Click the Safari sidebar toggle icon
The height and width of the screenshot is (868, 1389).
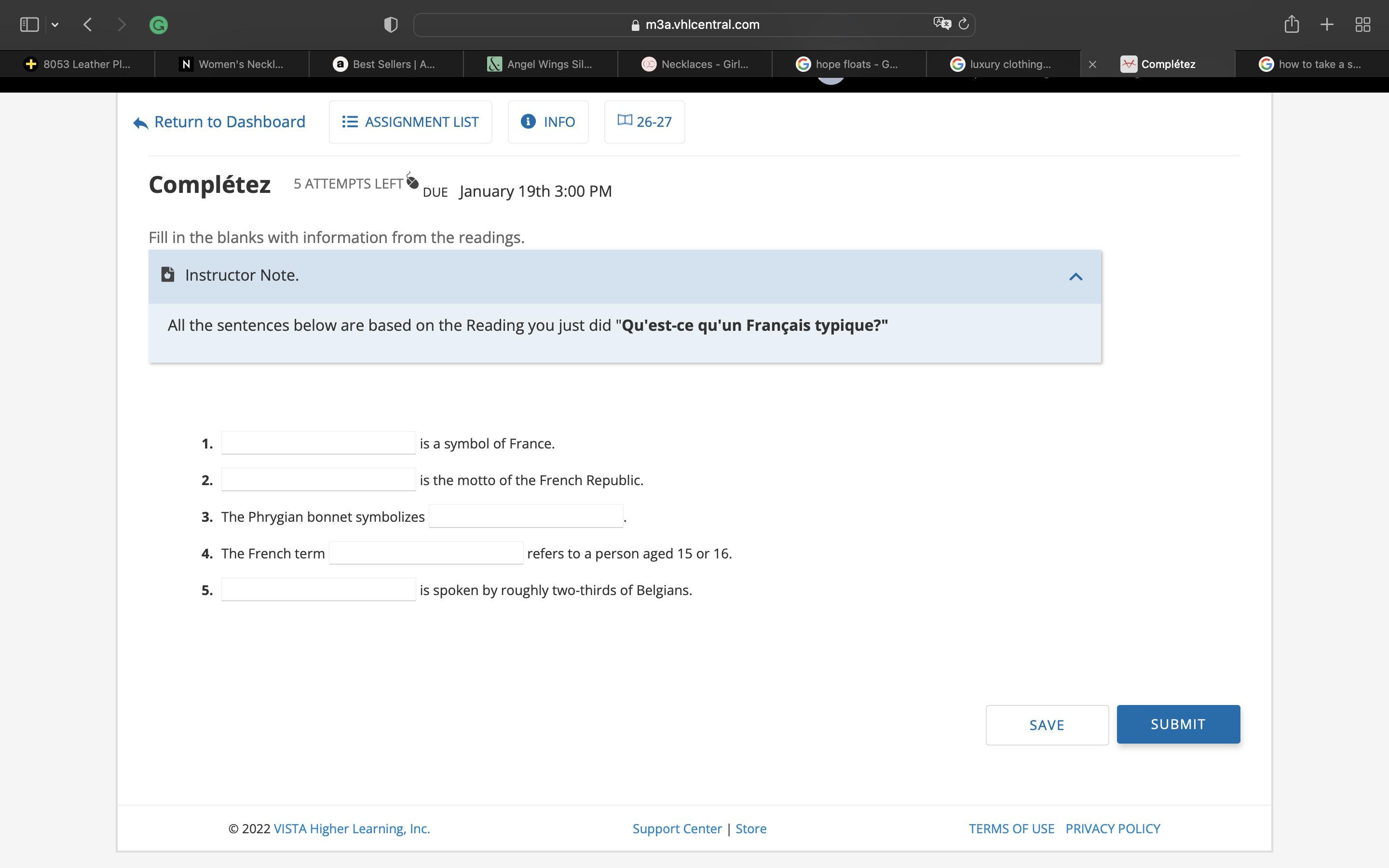click(29, 25)
